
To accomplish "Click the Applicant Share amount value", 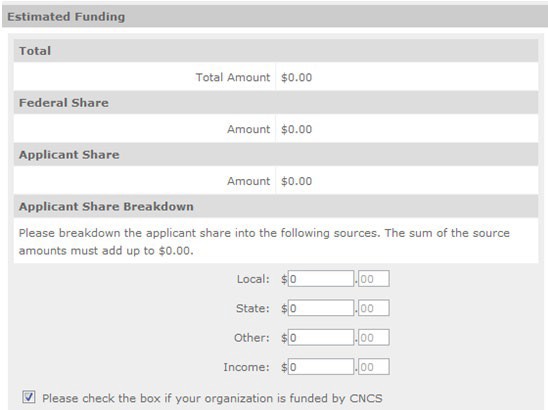I will (296, 181).
